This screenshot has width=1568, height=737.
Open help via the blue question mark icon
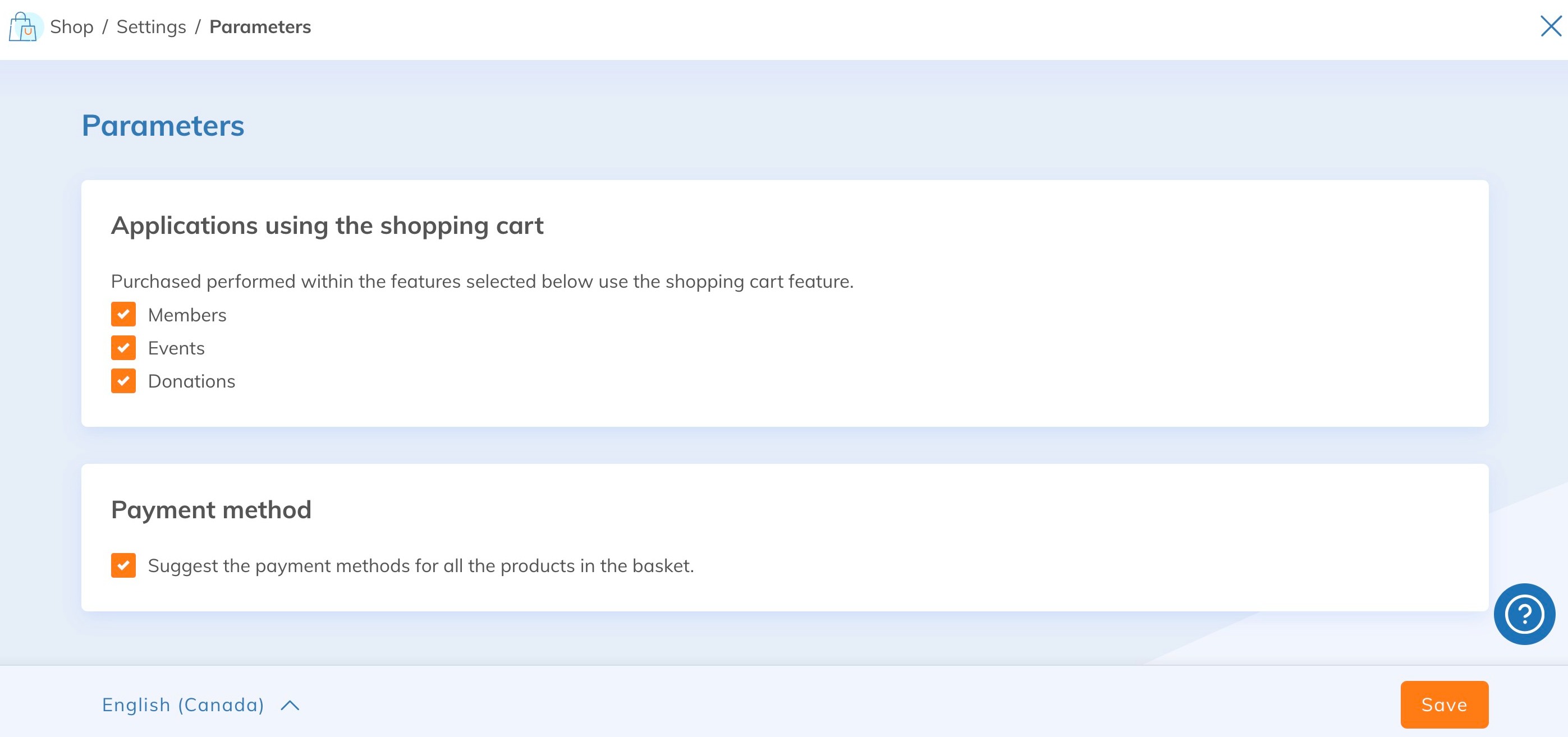[1524, 614]
